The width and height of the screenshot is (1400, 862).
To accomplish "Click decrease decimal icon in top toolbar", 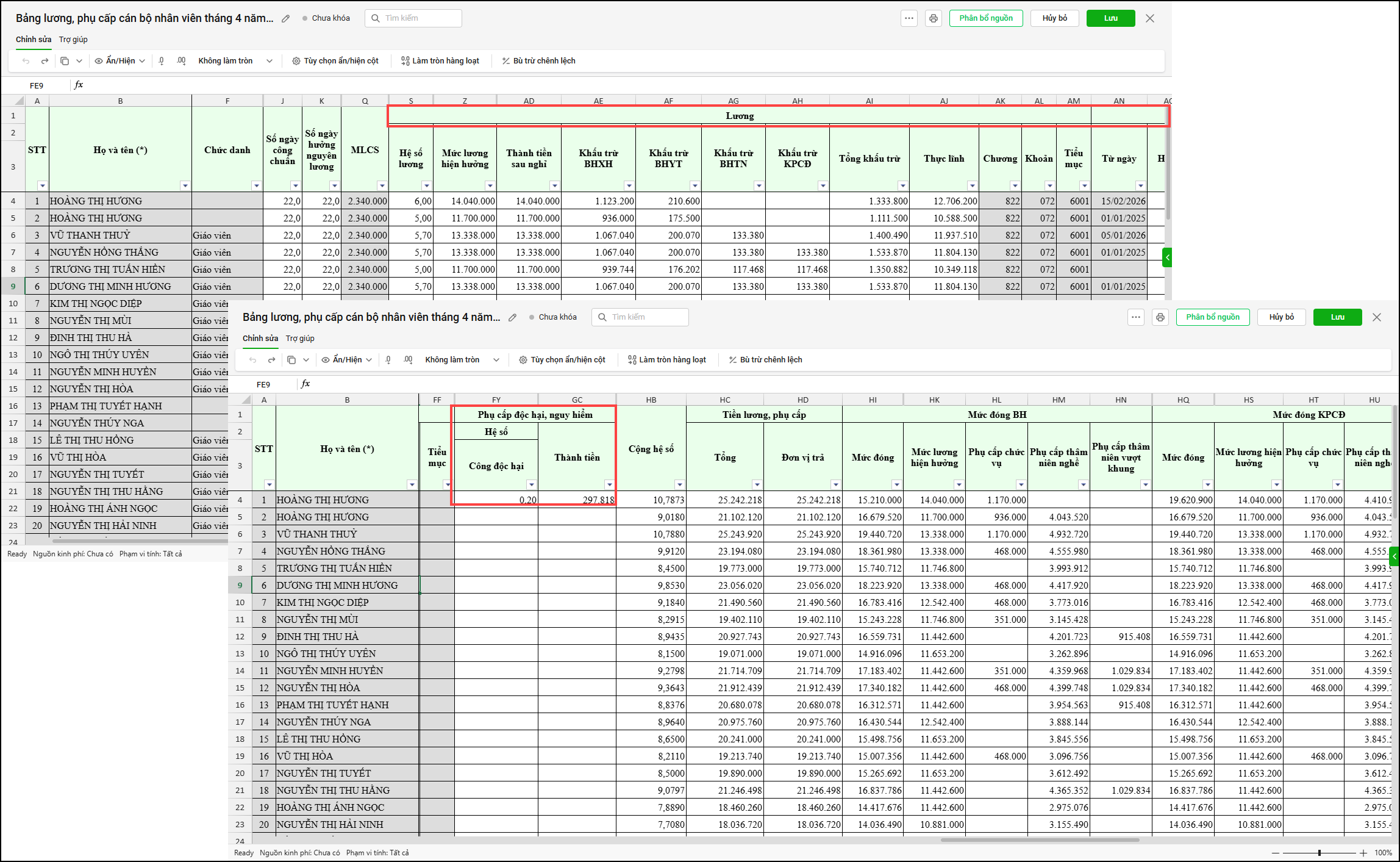I will tap(162, 61).
